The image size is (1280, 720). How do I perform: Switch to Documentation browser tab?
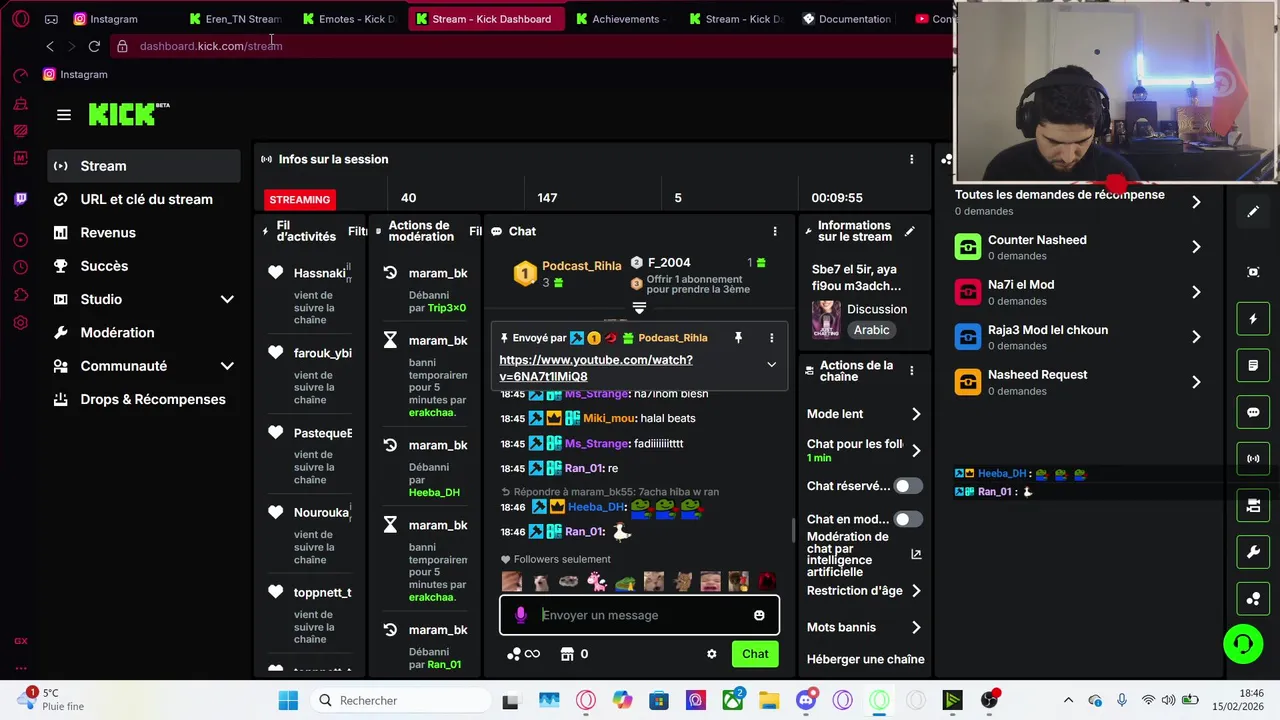pyautogui.click(x=846, y=19)
